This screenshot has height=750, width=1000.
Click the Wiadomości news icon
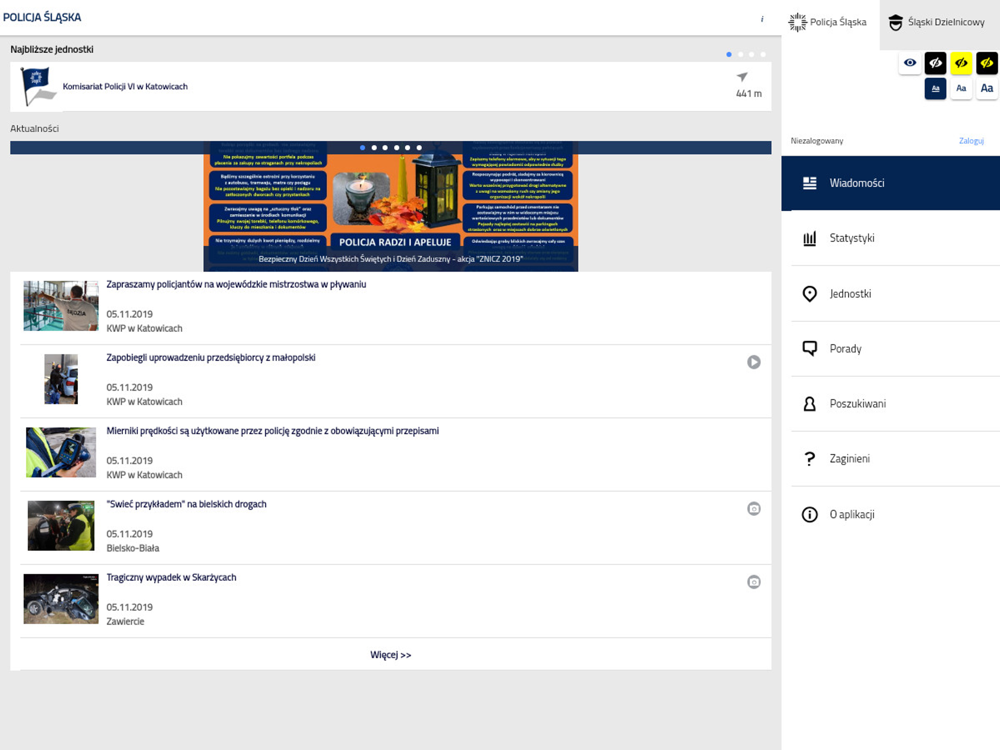tap(809, 183)
